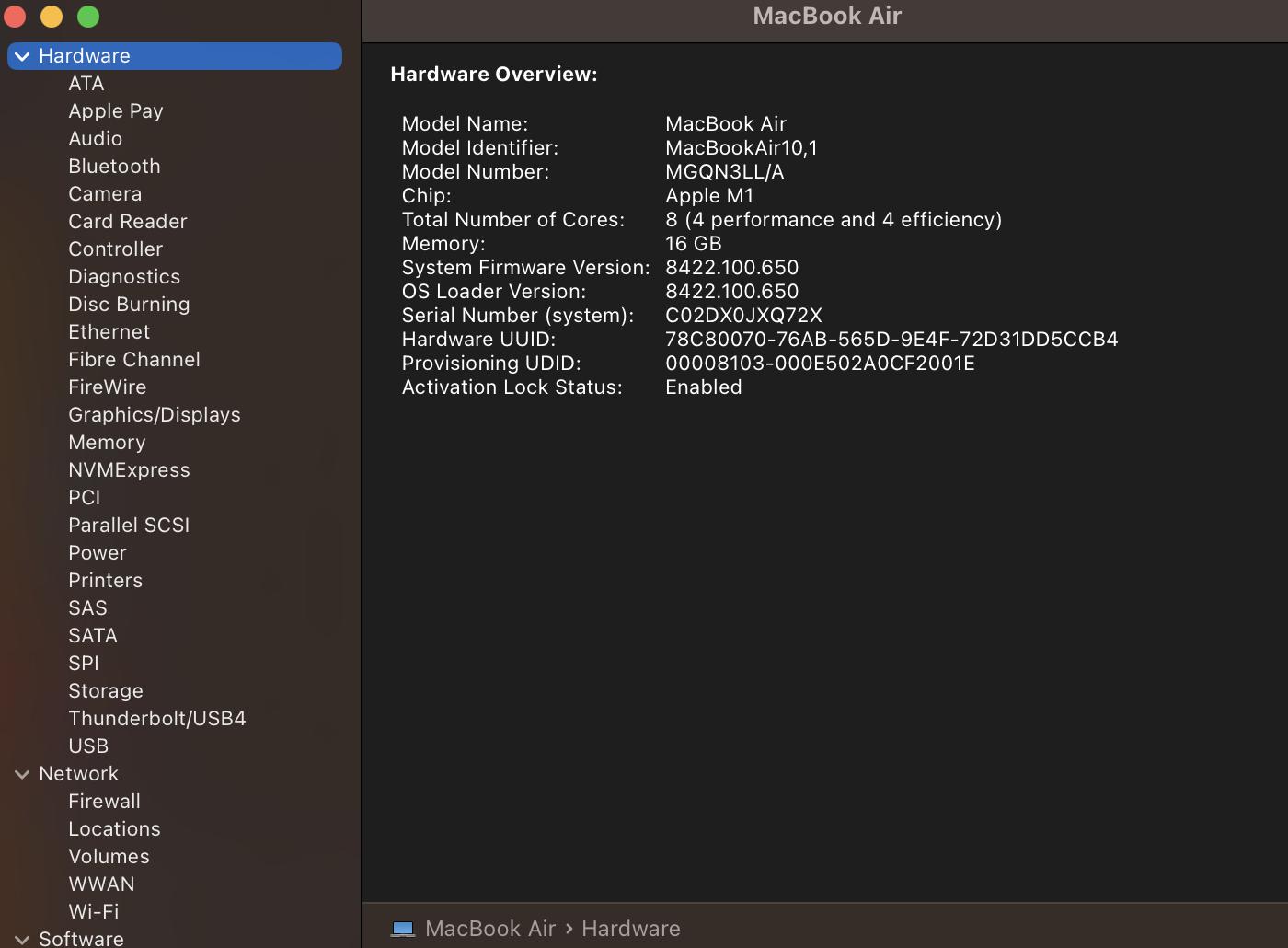This screenshot has width=1288, height=948.
Task: Open Diagnostics in sidebar
Action: pos(124,277)
